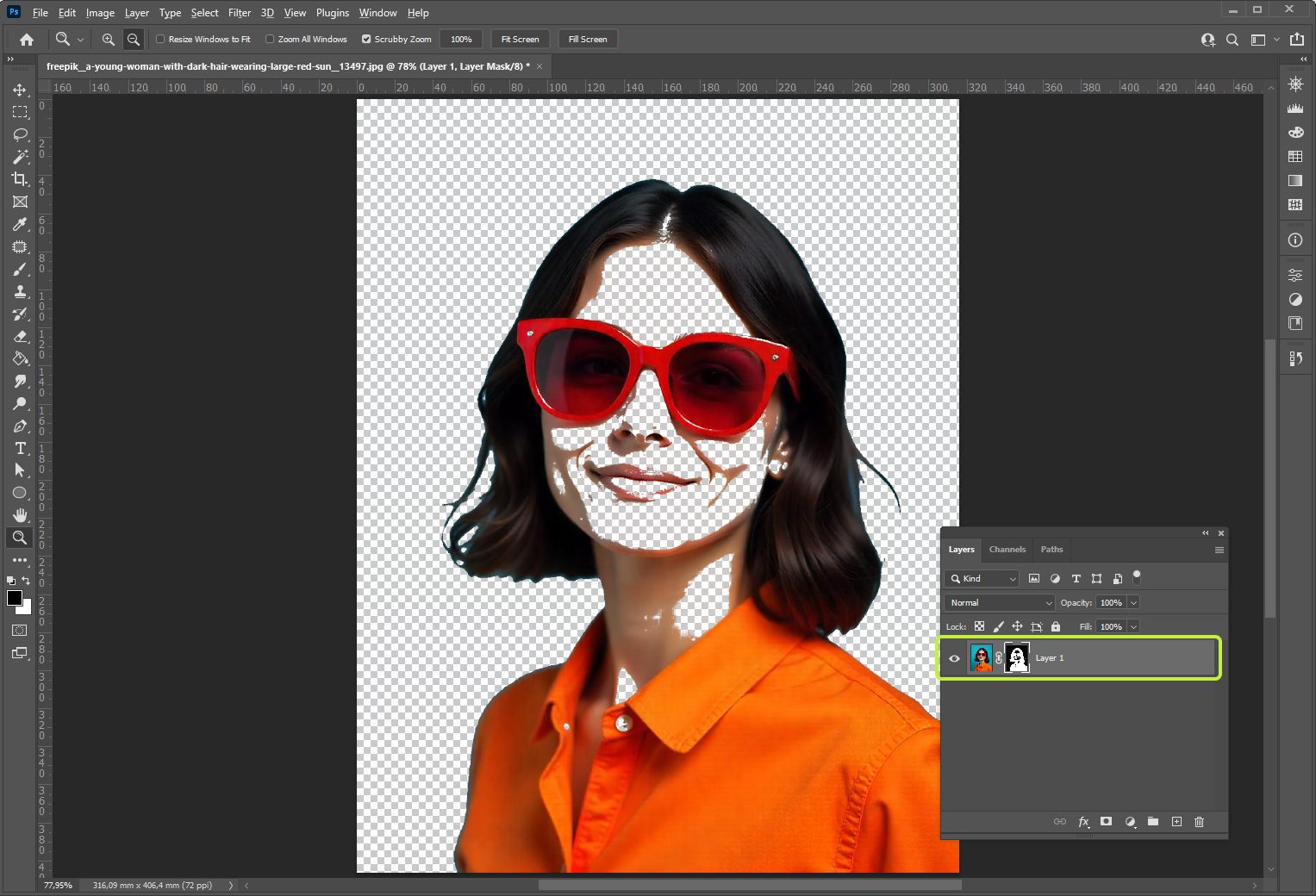Go to the Home screen icon
This screenshot has height=896, width=1316.
point(27,39)
